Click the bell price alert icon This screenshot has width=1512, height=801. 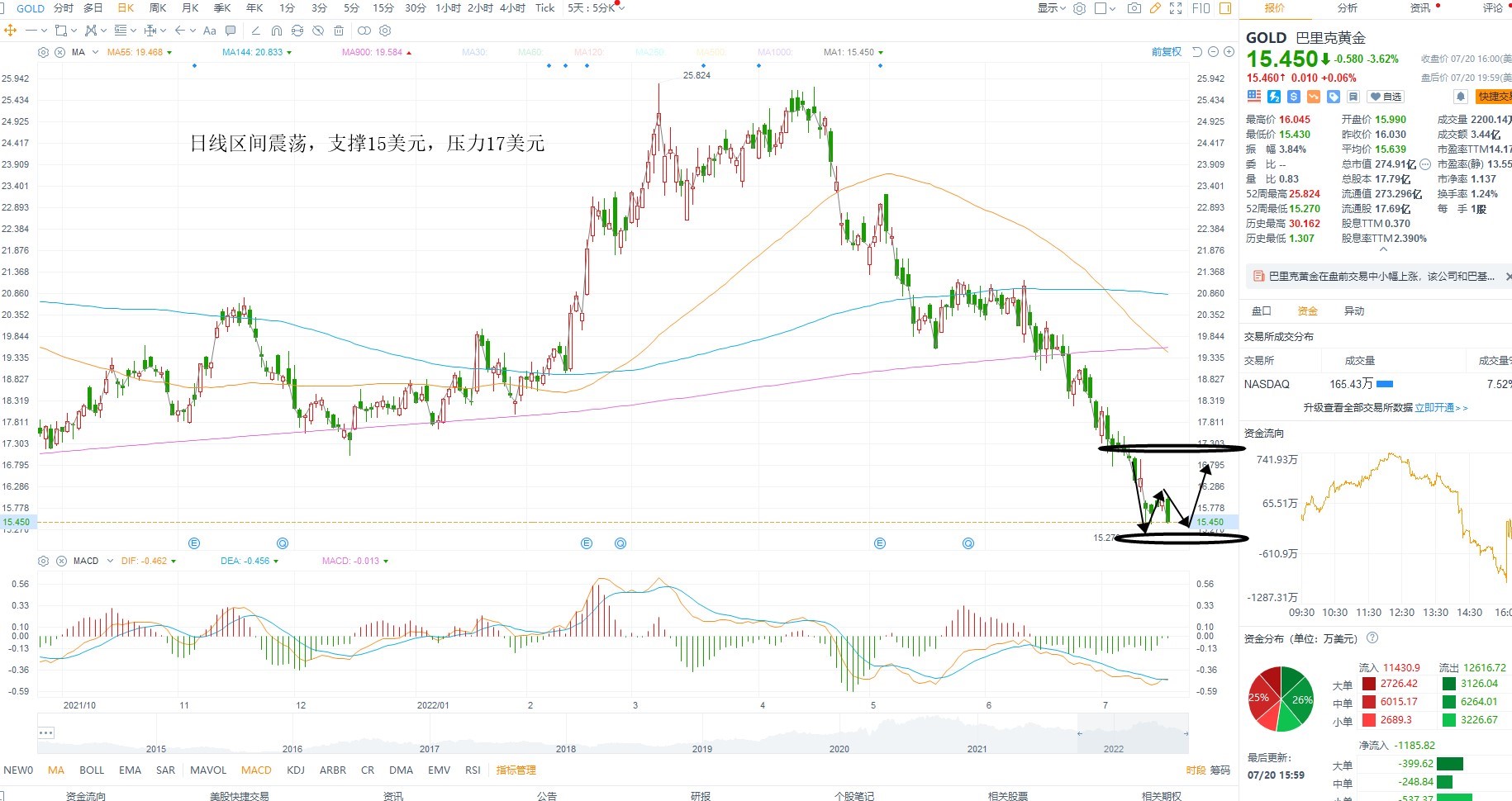pos(1460,97)
